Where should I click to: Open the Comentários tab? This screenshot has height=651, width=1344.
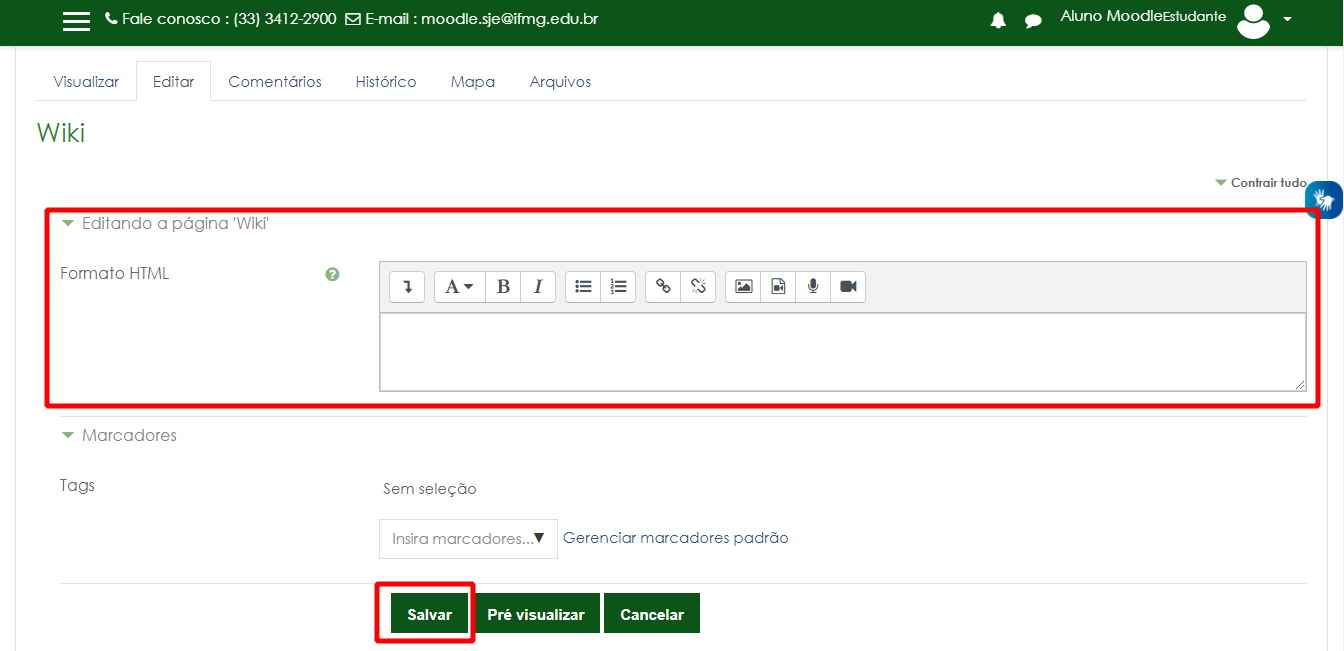coord(274,81)
